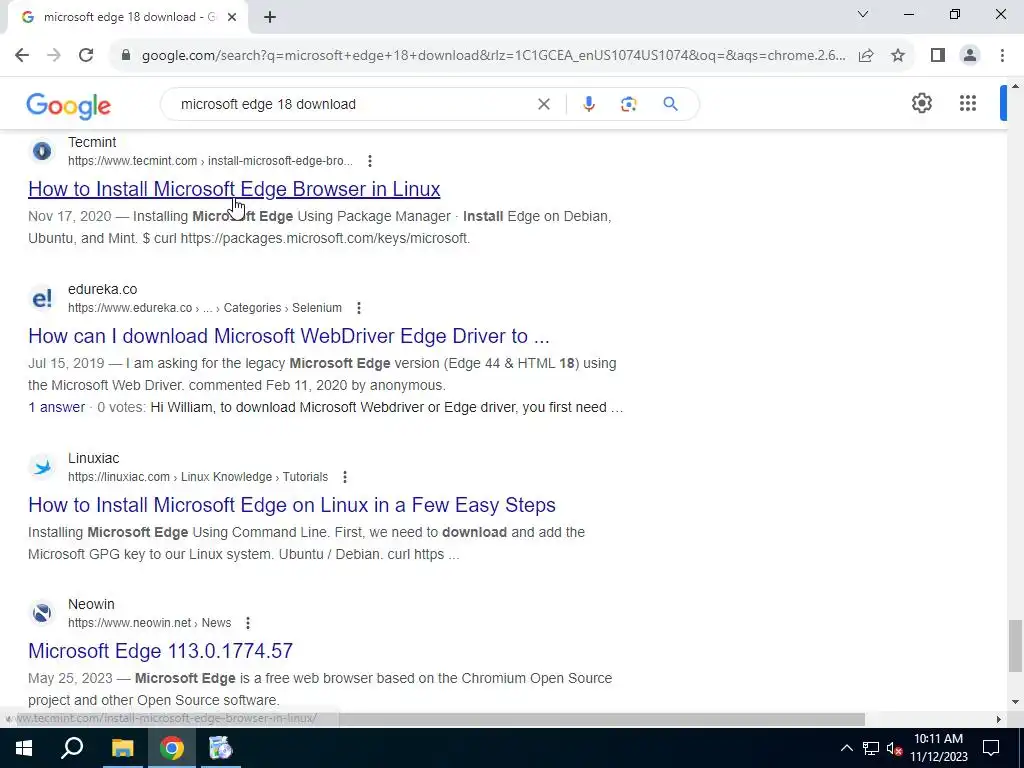Open Google quick settings gear
This screenshot has width=1024, height=768.
[921, 103]
